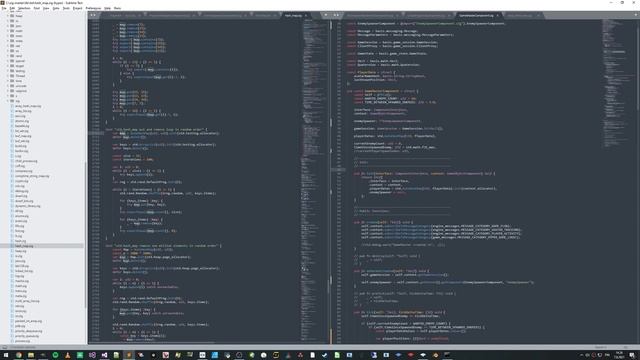Open right pane tab list dropdown

point(636,15)
